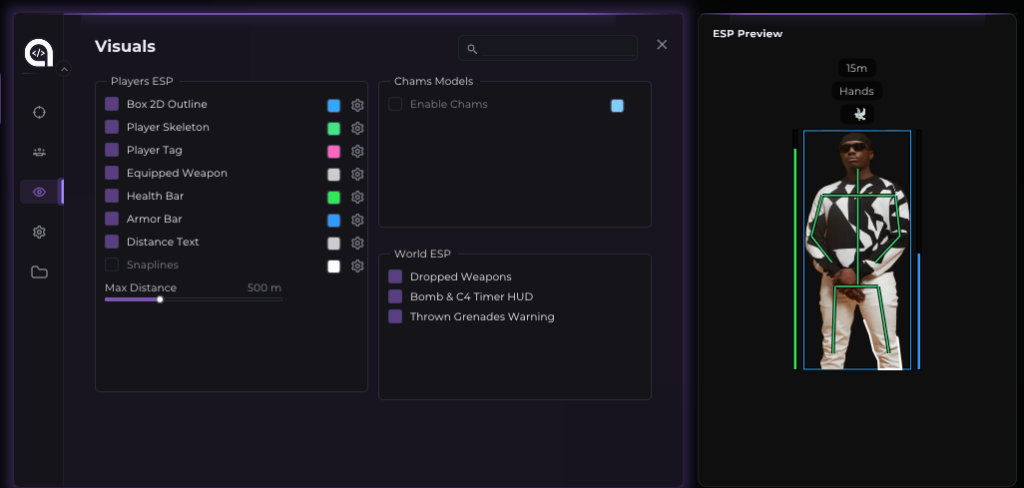Pick Snaplines white color swatch
Screen dimensions: 1024x488
[x=334, y=267]
